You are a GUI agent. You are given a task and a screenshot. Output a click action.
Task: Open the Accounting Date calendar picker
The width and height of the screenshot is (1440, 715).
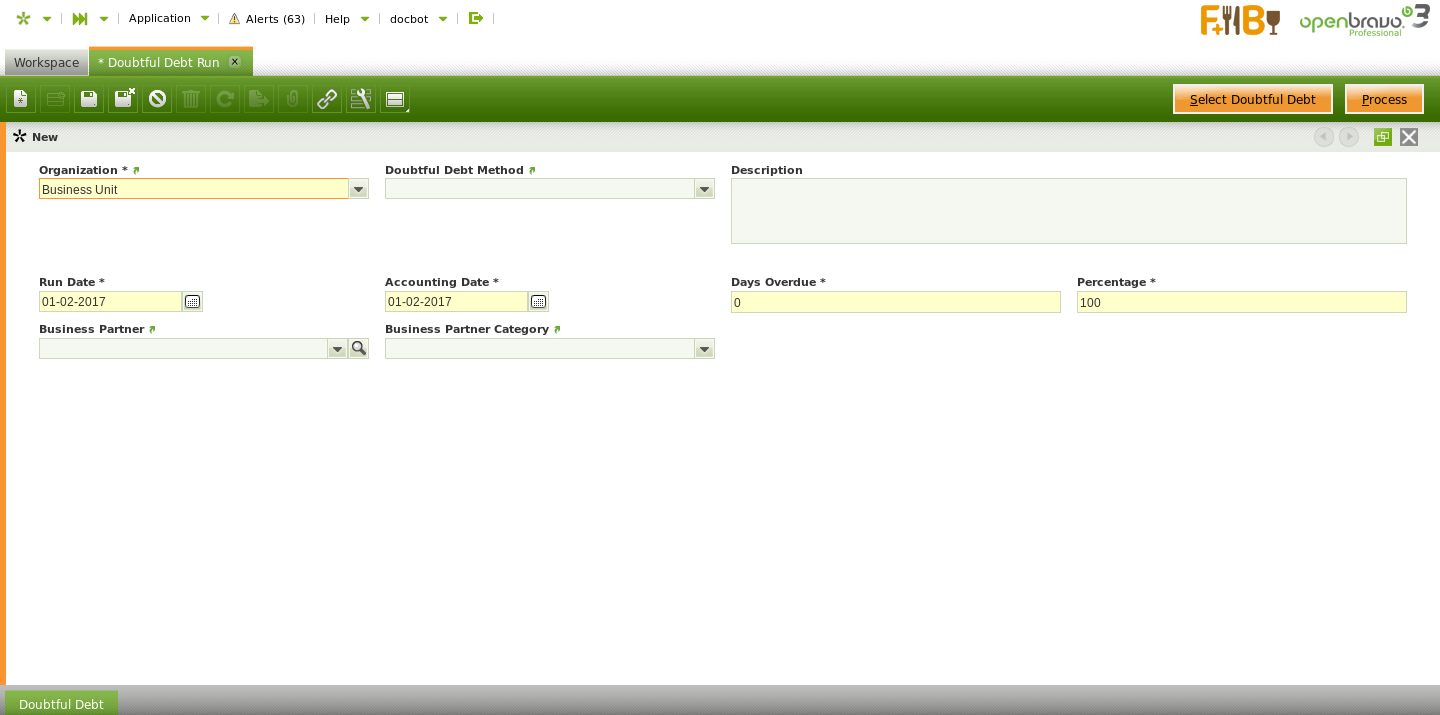click(x=539, y=302)
